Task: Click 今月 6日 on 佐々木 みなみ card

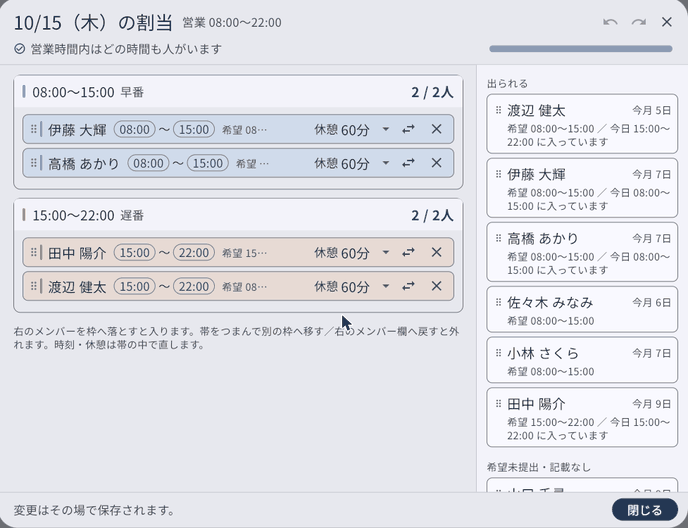Action: pyautogui.click(x=652, y=302)
